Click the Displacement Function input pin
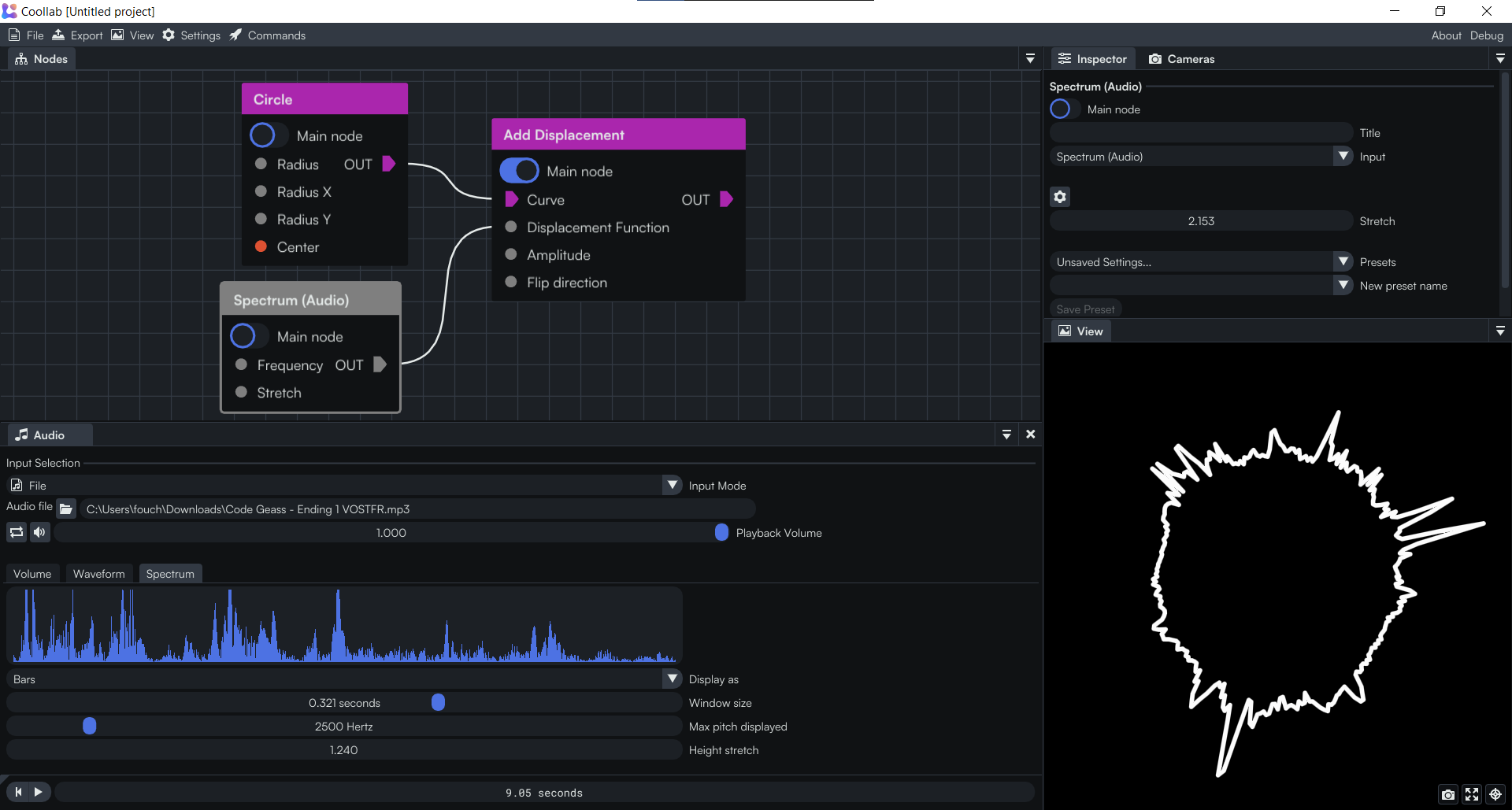 point(511,227)
